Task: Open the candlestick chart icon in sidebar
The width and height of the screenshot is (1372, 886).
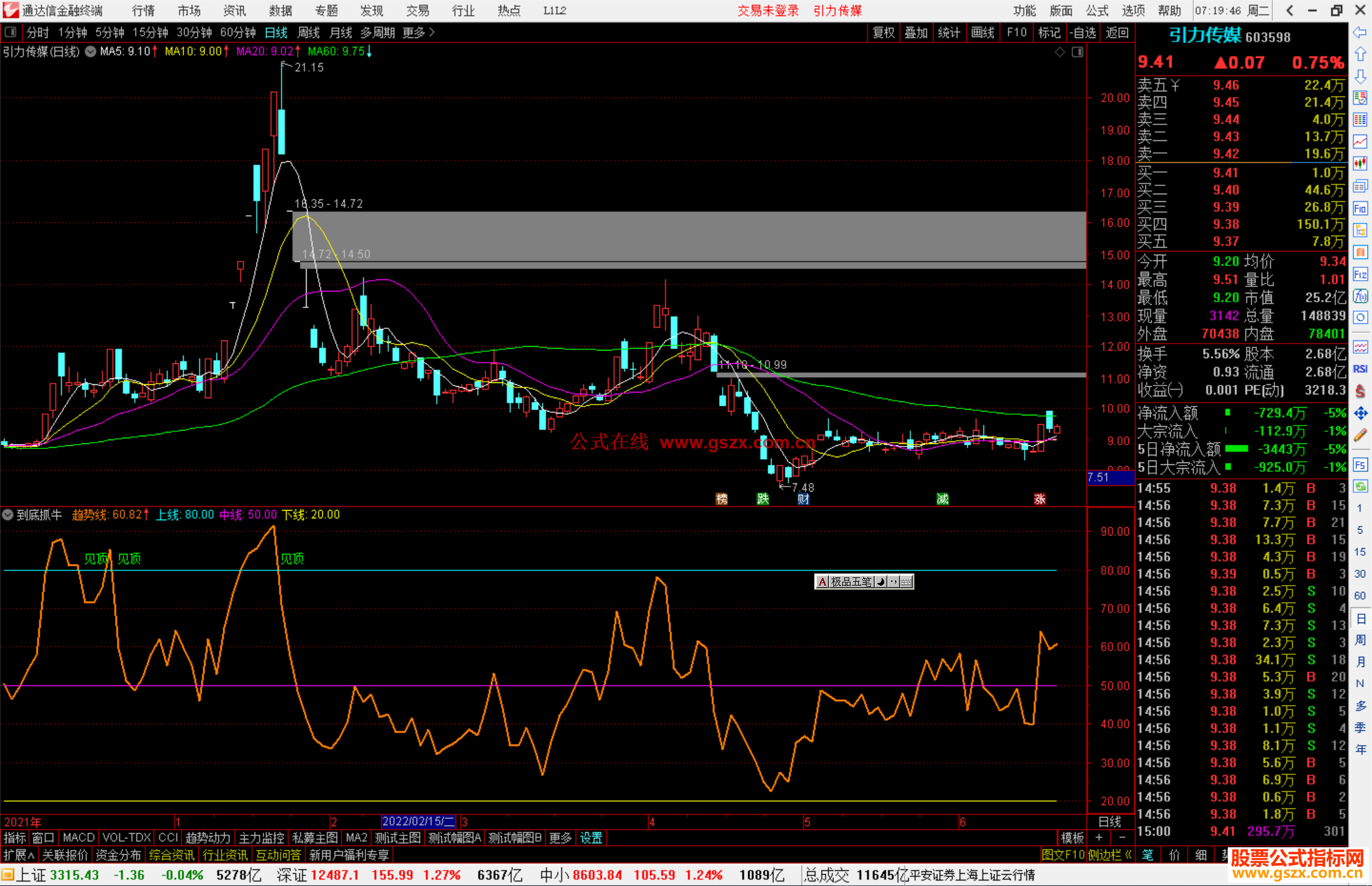Action: (x=1360, y=163)
